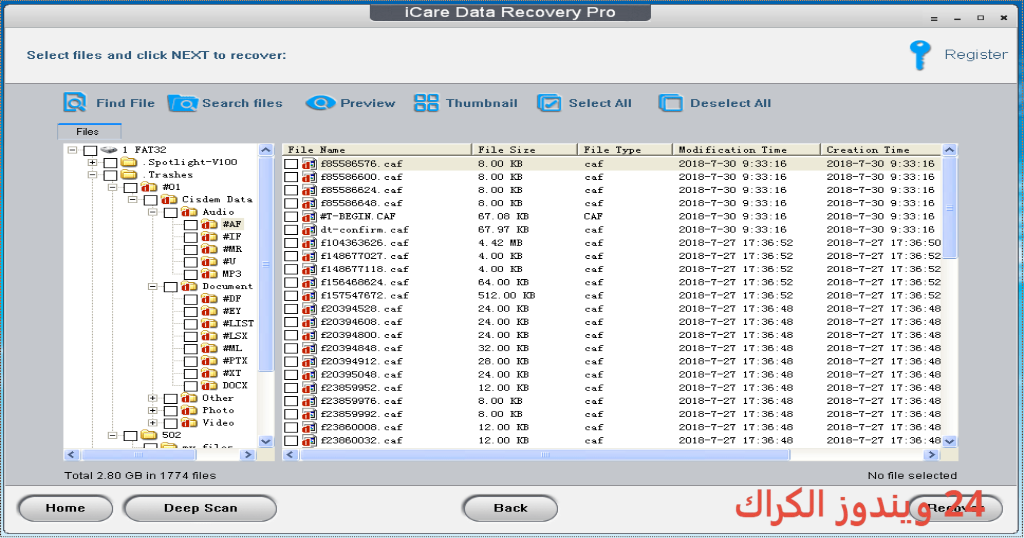This screenshot has height=538, width=1024.
Task: Expand the .Spotlight-V100 node
Action: [x=92, y=162]
